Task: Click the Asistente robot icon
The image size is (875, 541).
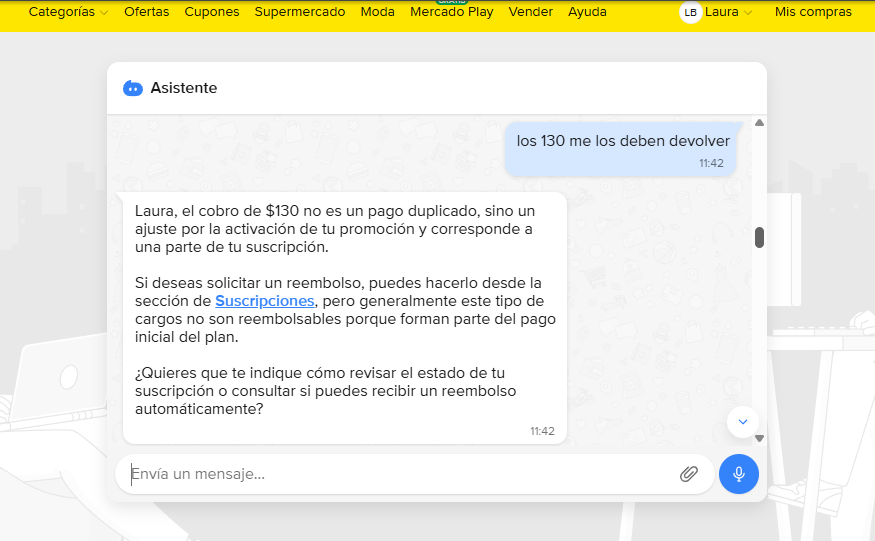Action: [x=133, y=88]
